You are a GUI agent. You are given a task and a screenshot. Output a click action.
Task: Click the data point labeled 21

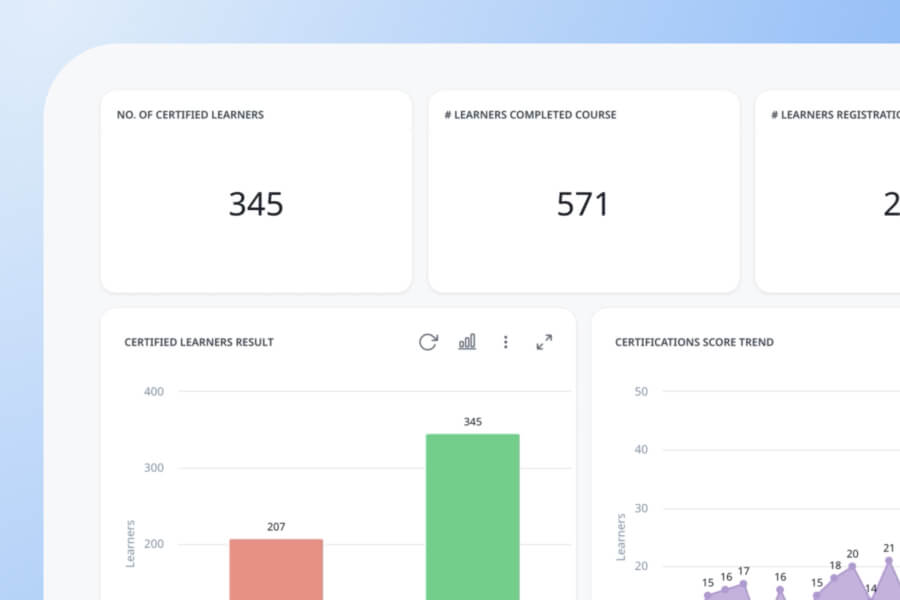tap(889, 560)
